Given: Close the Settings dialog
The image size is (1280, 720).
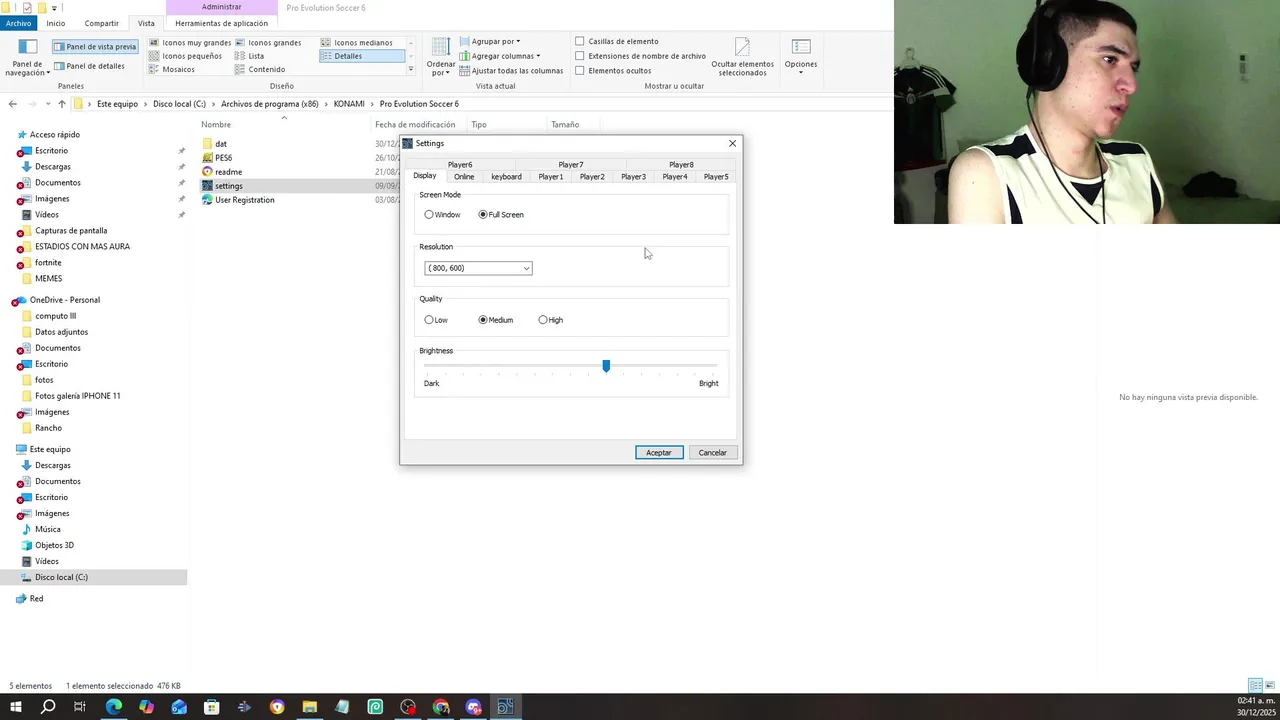Looking at the screenshot, I should coord(732,144).
